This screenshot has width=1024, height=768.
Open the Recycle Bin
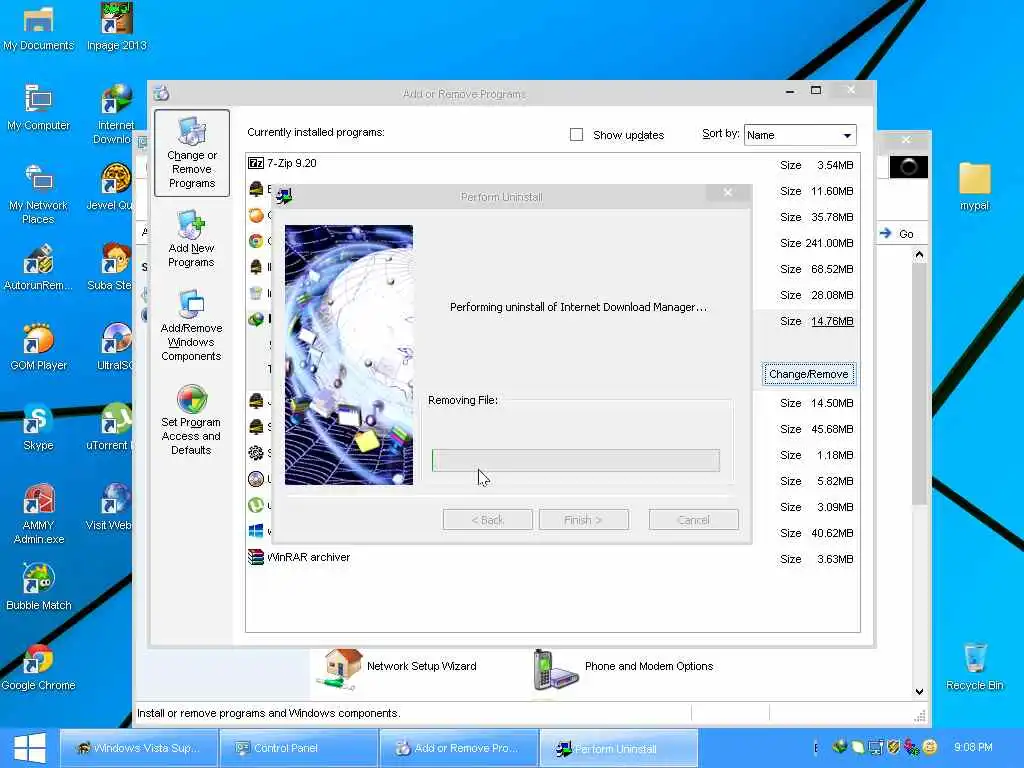pos(974,667)
